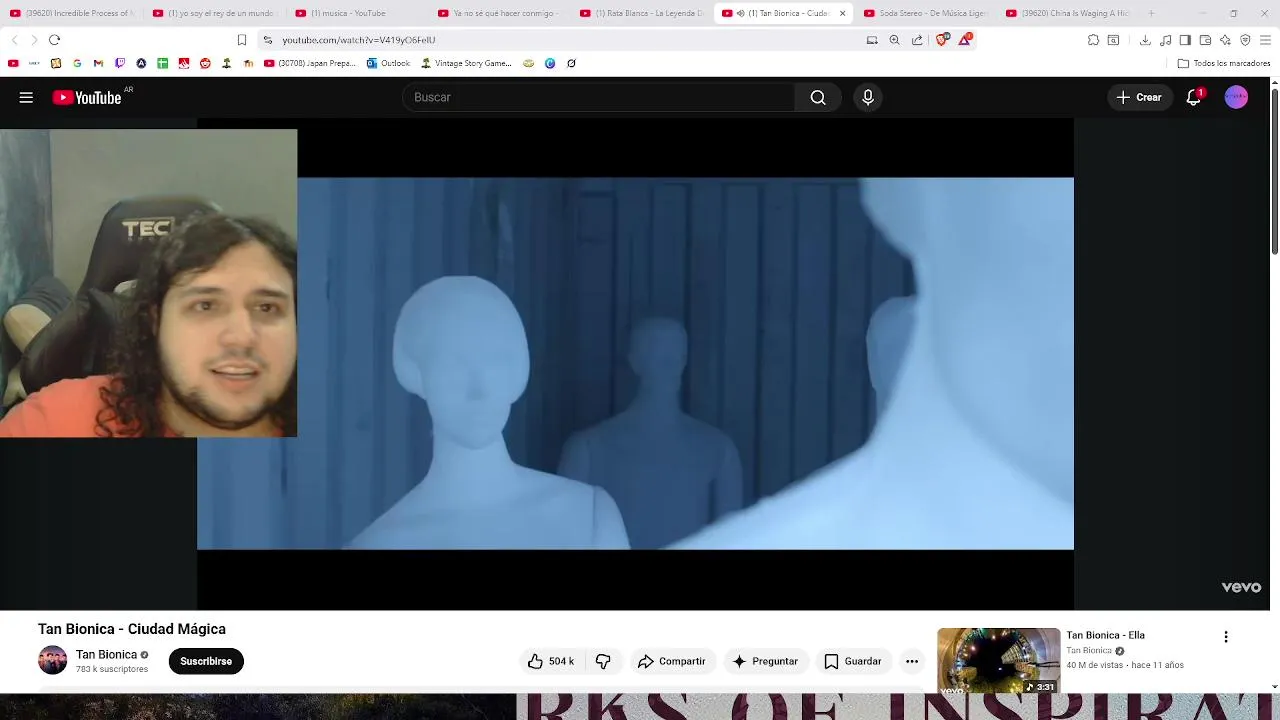Viewport: 1280px width, 720px height.
Task: Reload the page in the browser
Action: [54, 40]
